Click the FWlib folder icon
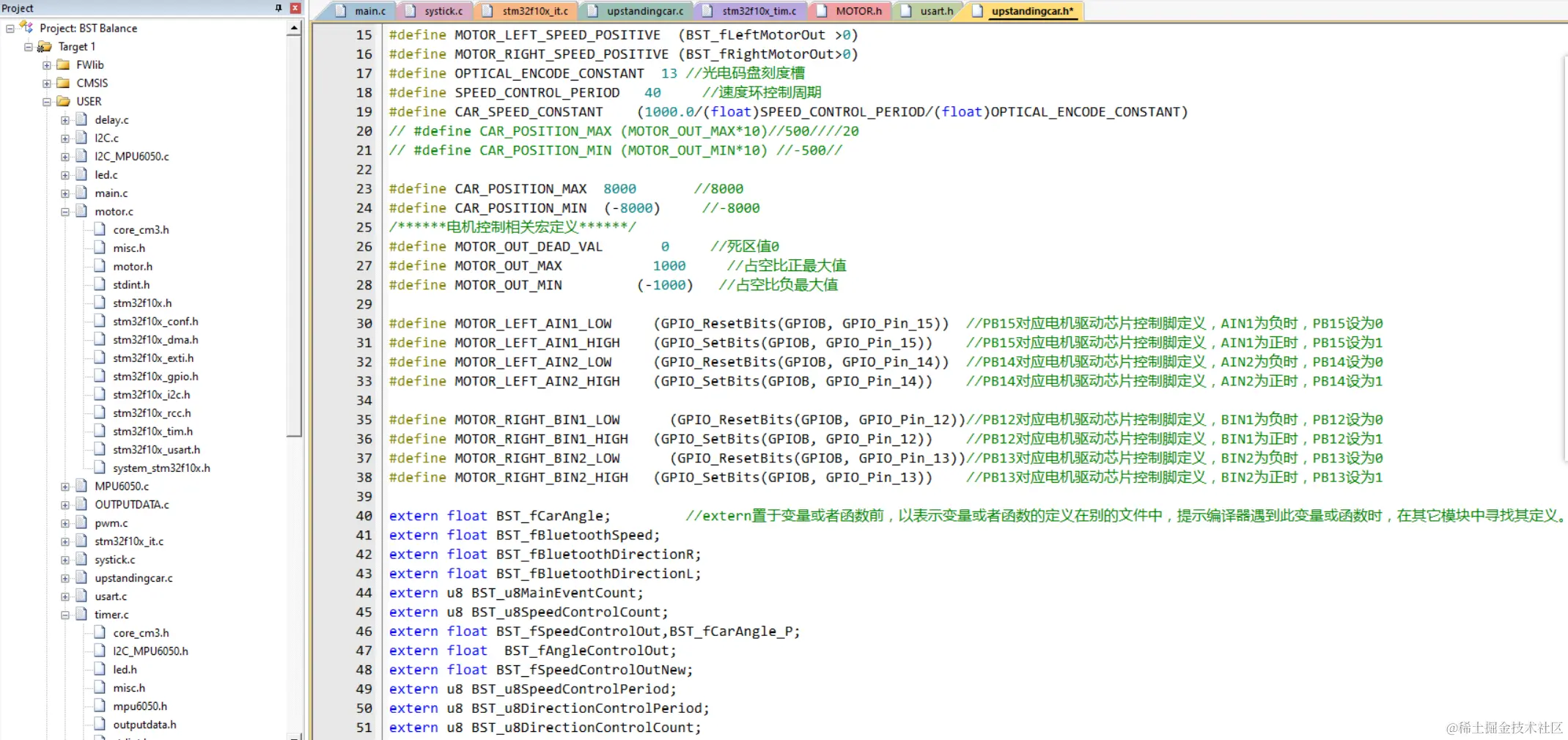The image size is (1568, 740). (64, 64)
